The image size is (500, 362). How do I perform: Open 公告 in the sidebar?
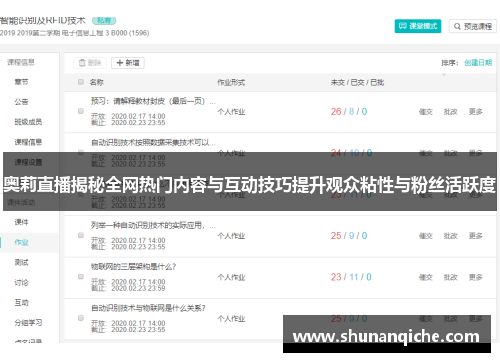pyautogui.click(x=21, y=102)
